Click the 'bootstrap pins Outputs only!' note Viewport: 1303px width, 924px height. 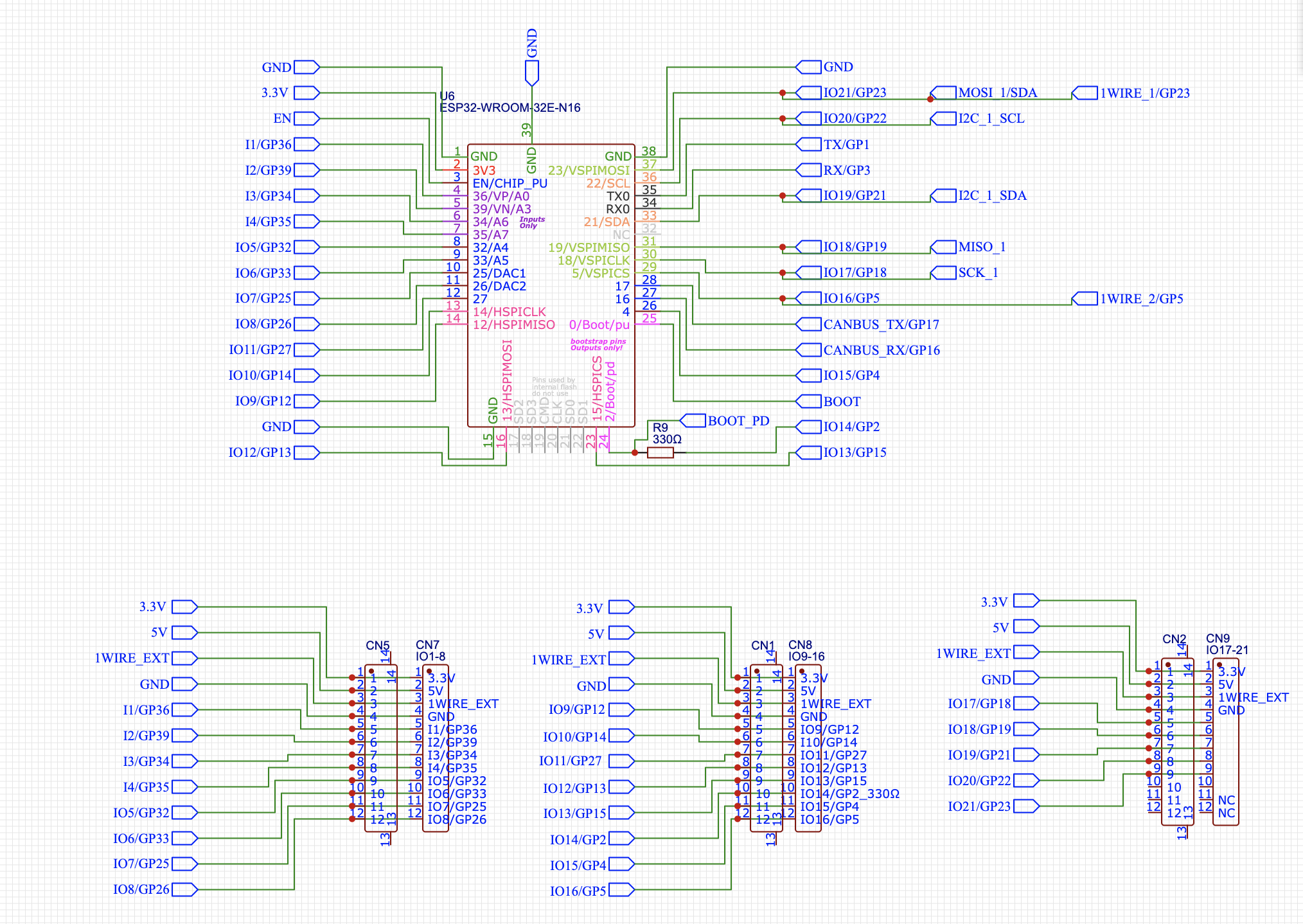[x=598, y=345]
